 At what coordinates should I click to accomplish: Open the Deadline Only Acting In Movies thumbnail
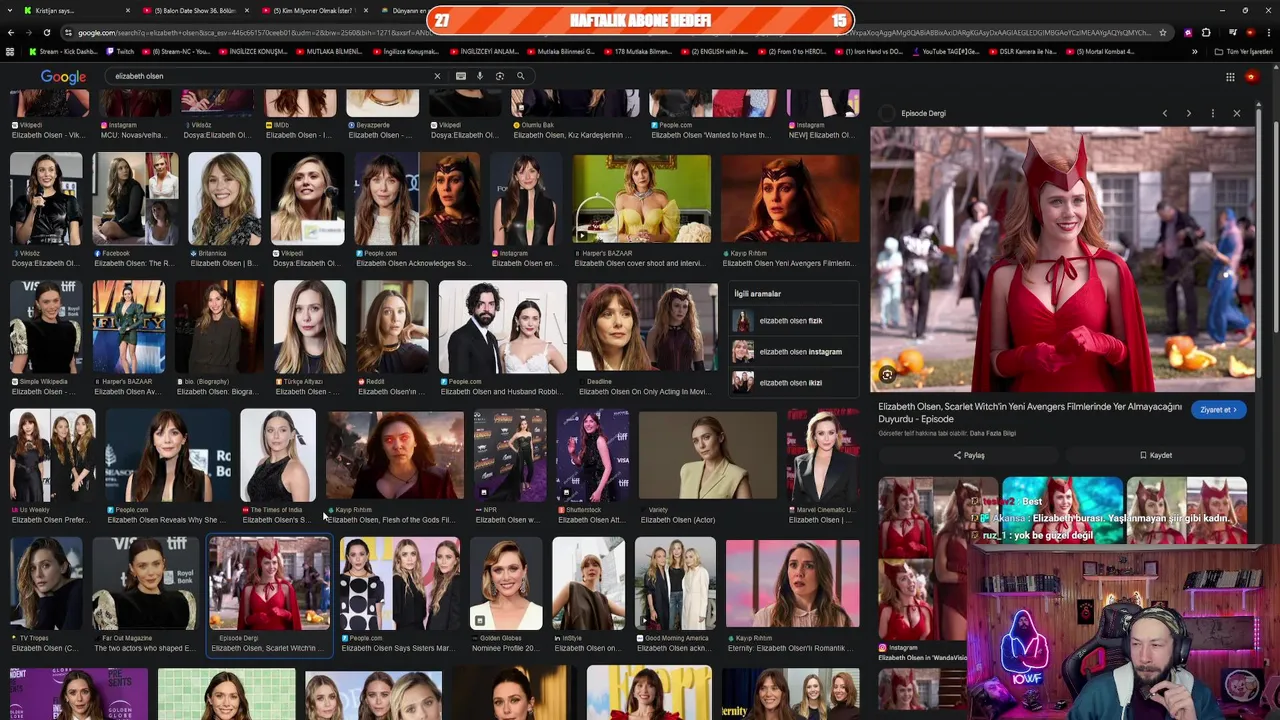point(647,328)
